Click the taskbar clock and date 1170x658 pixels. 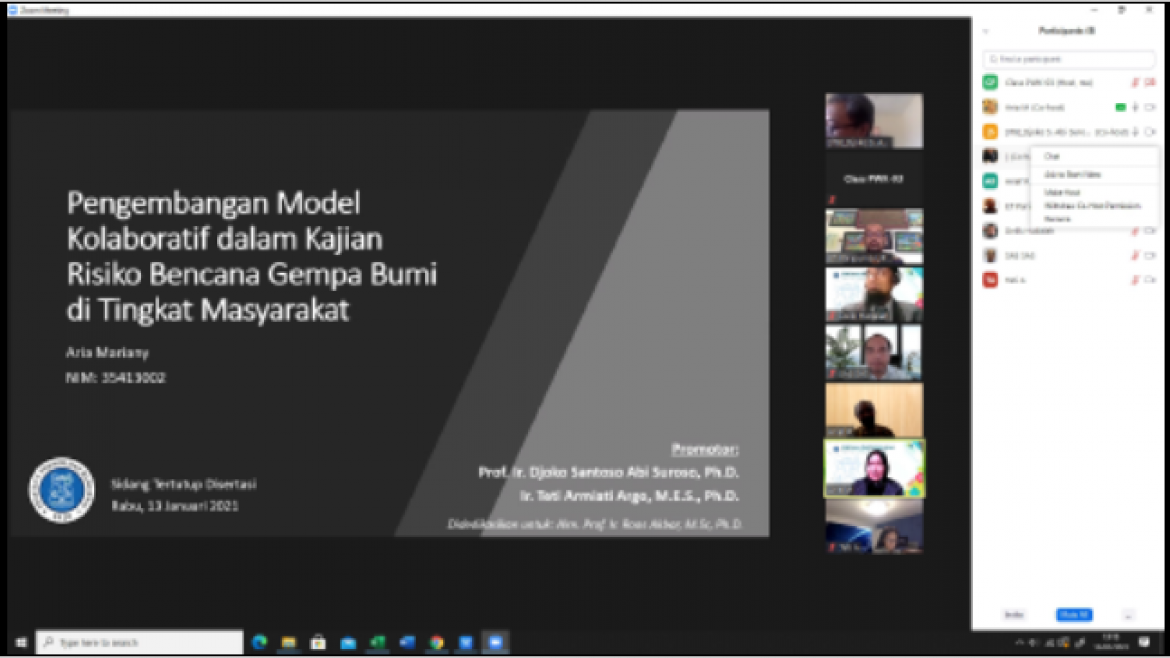click(x=1111, y=642)
